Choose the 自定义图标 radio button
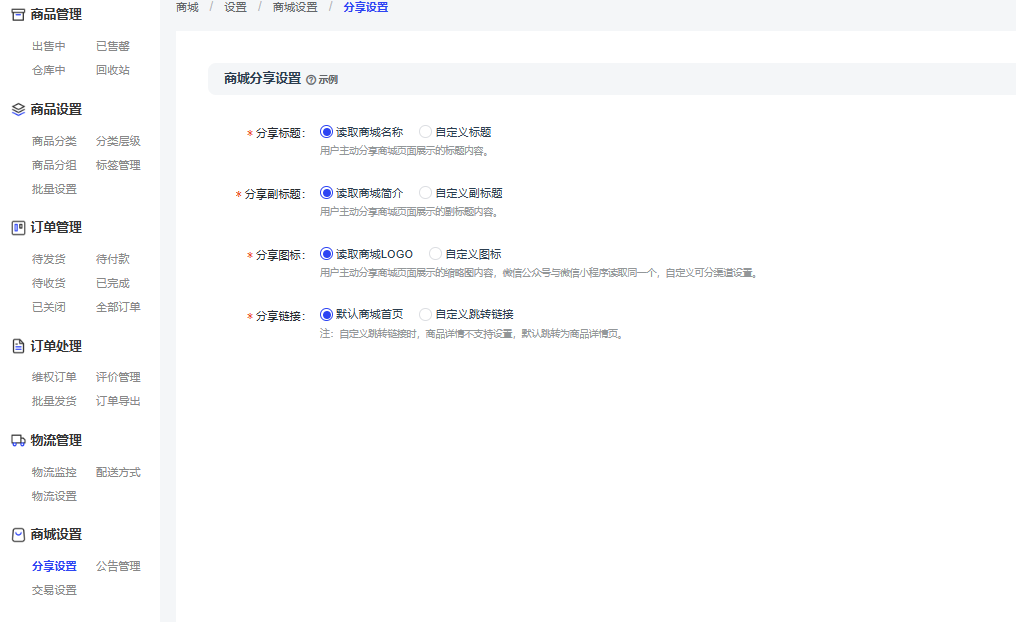Screen dimensions: 1016x622 point(435,254)
